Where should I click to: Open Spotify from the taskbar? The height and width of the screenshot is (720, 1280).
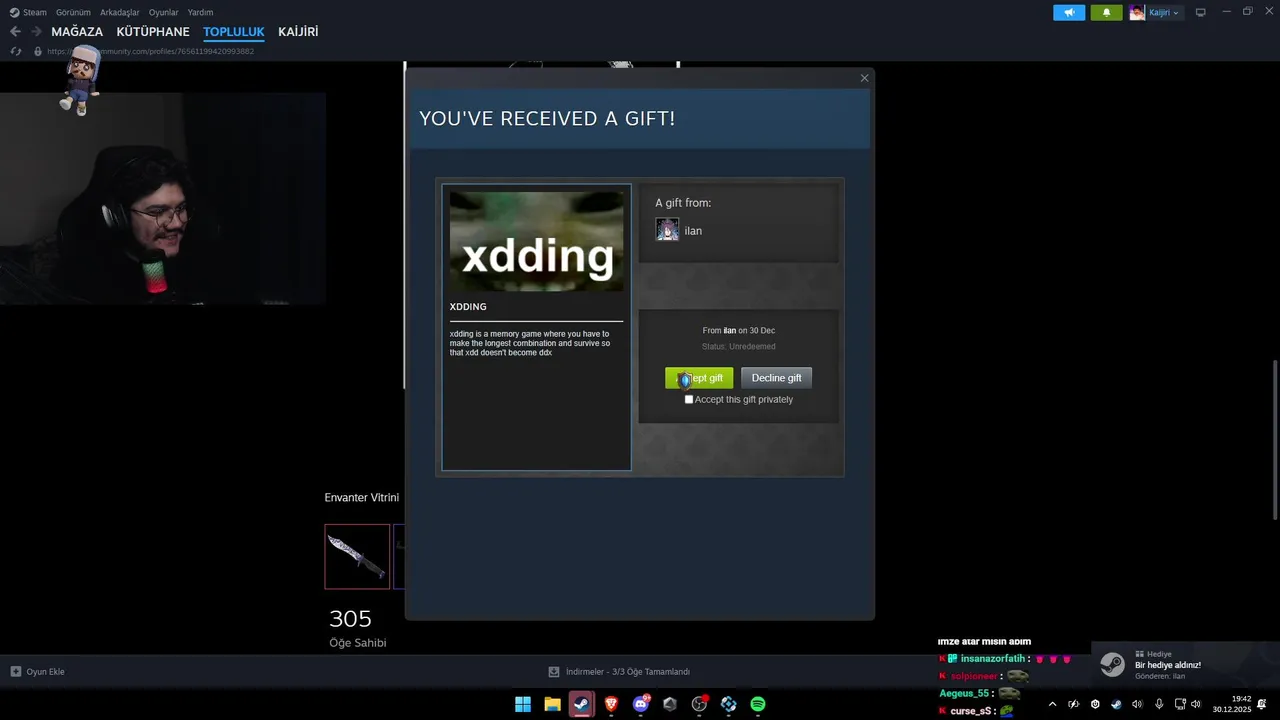click(758, 704)
